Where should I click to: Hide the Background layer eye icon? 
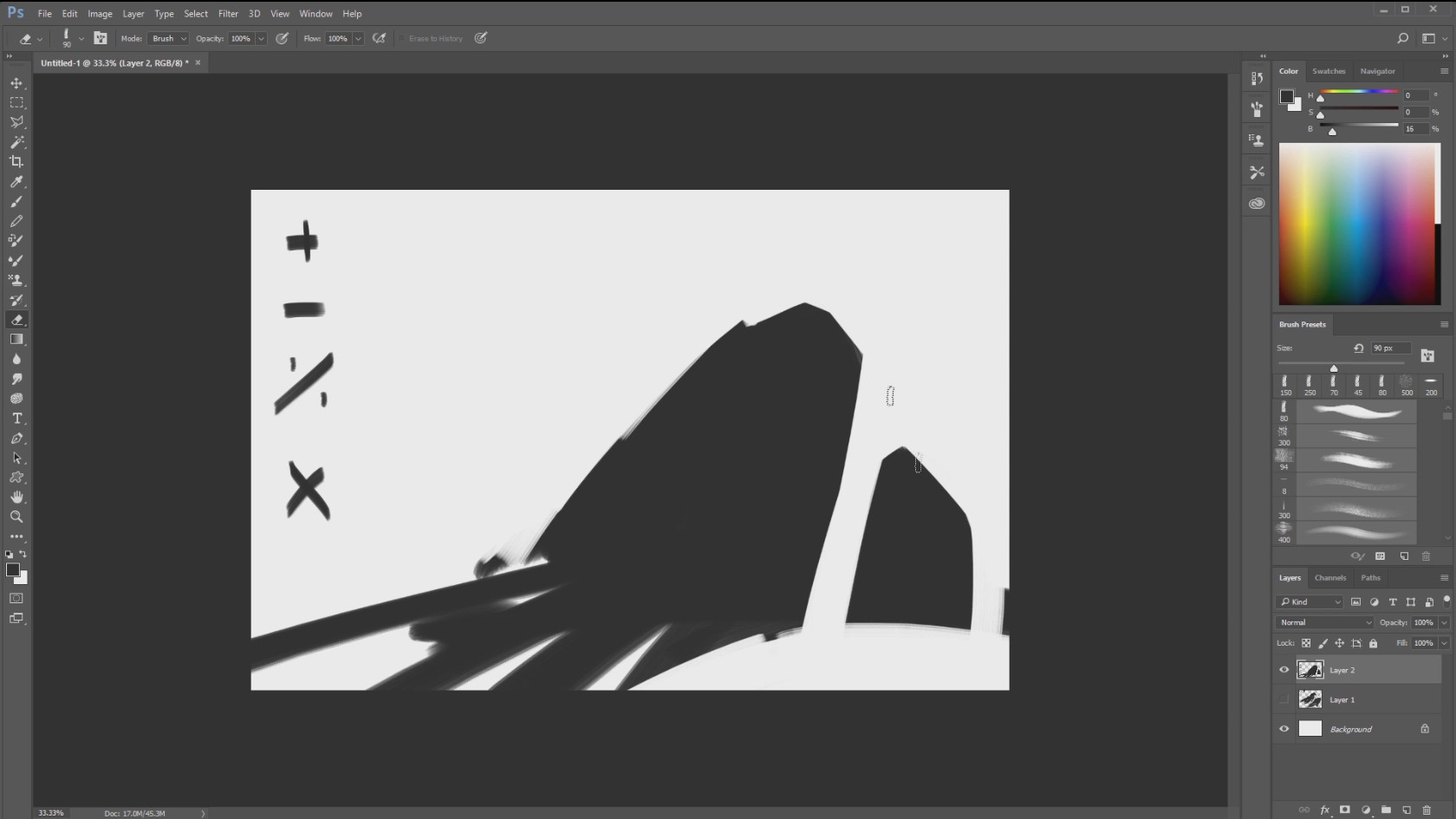point(1284,729)
